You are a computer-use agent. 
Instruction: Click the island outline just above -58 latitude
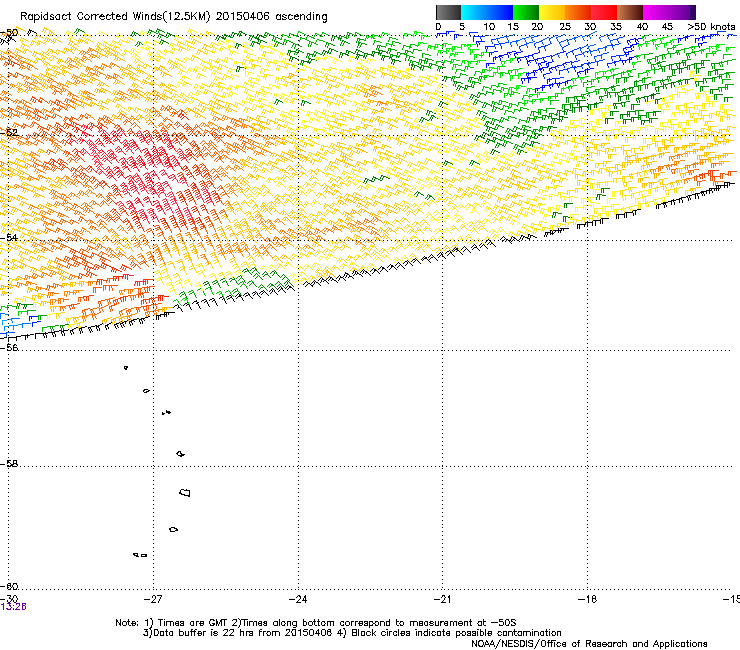180,454
